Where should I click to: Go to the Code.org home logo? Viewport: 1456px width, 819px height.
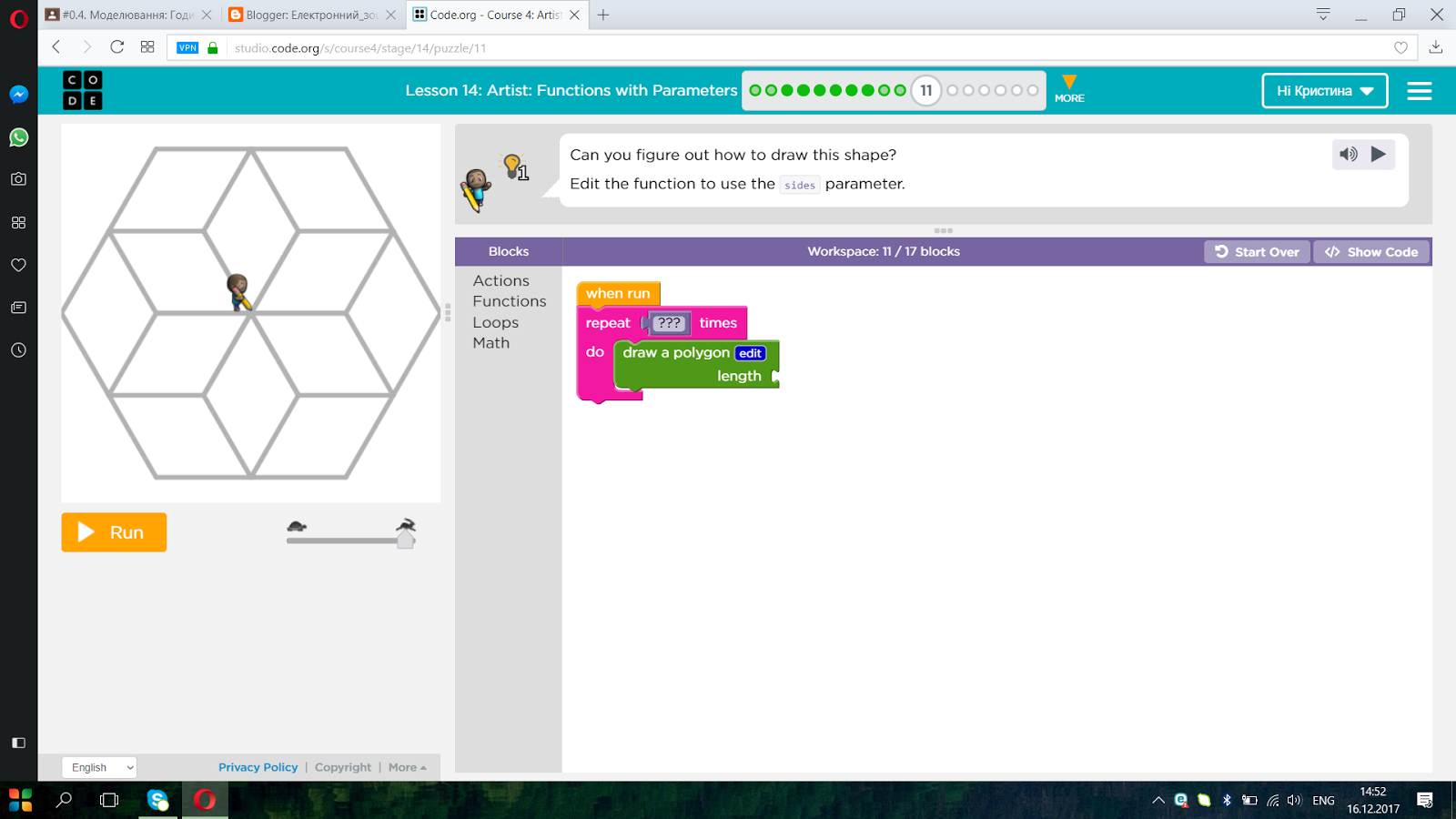click(83, 90)
